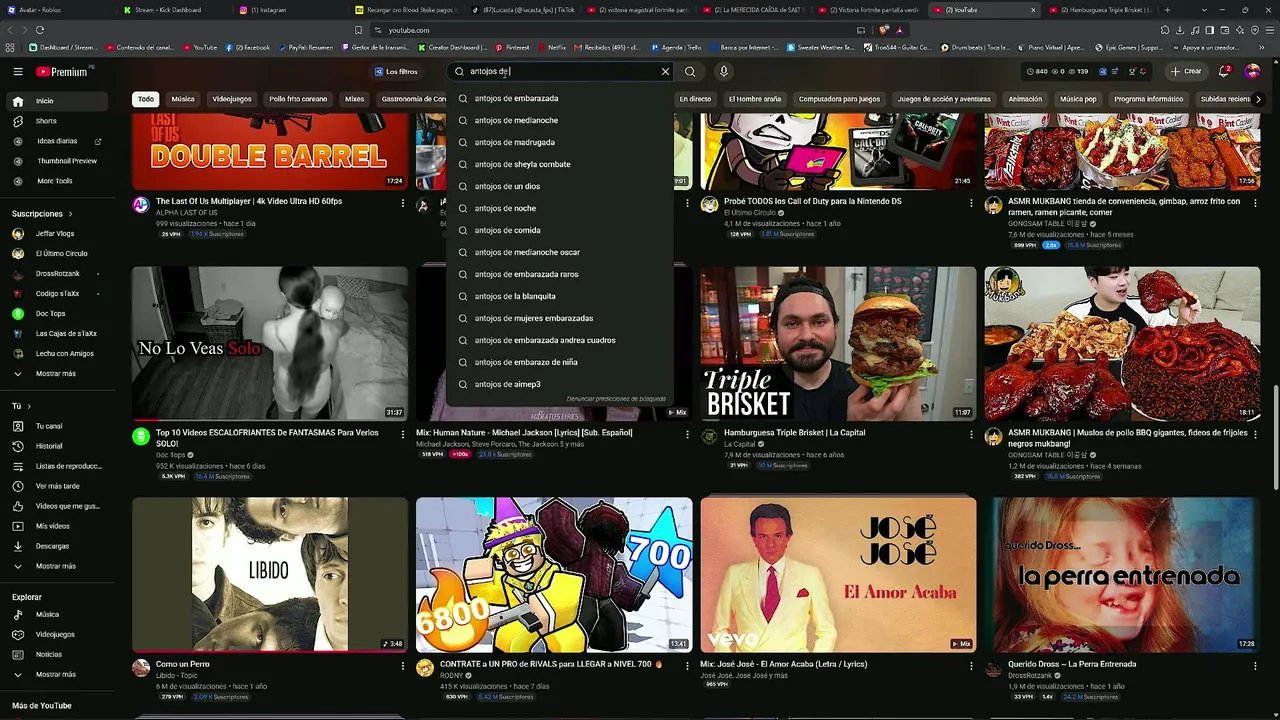
Task: Open the Crear button menu
Action: (x=1186, y=72)
